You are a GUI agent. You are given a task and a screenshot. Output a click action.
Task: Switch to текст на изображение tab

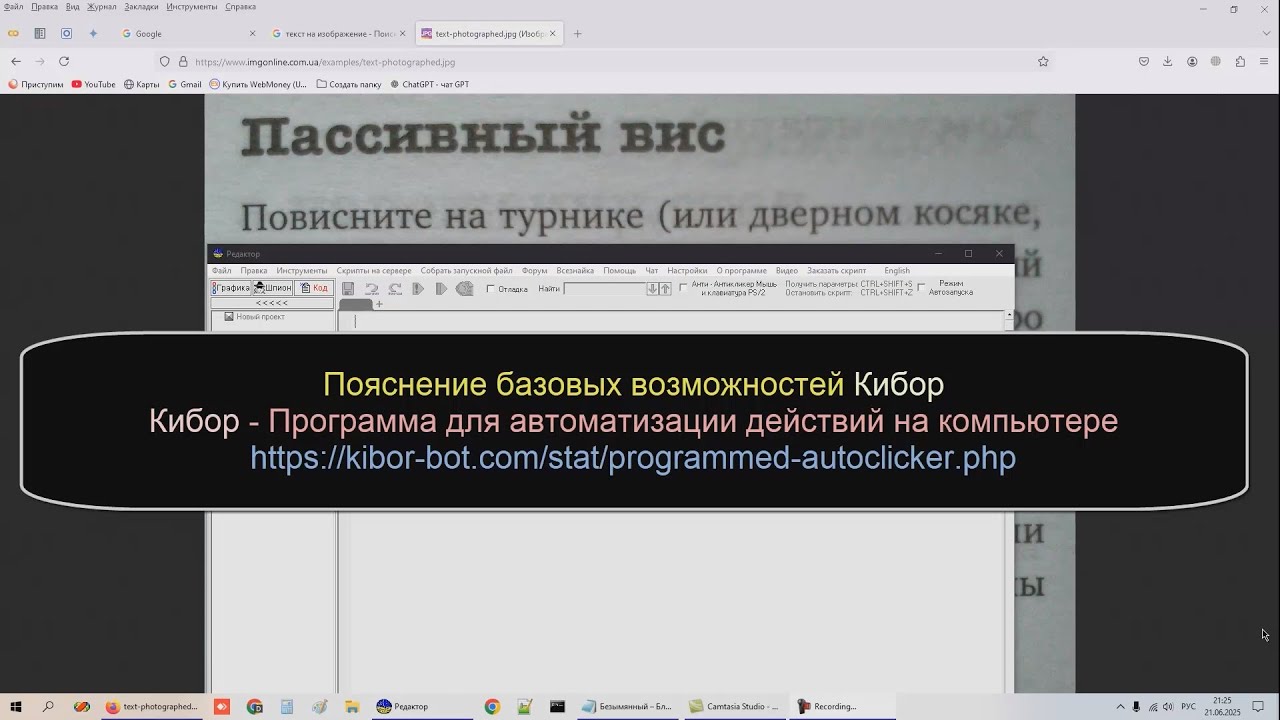340,33
